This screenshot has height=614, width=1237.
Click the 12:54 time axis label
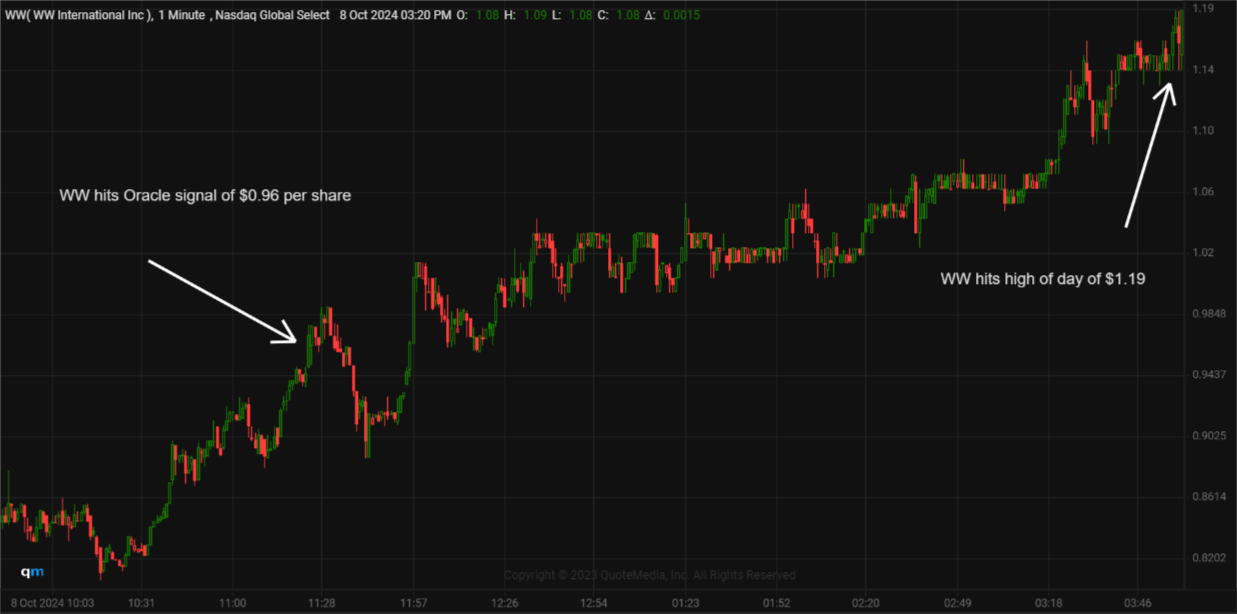pos(594,603)
